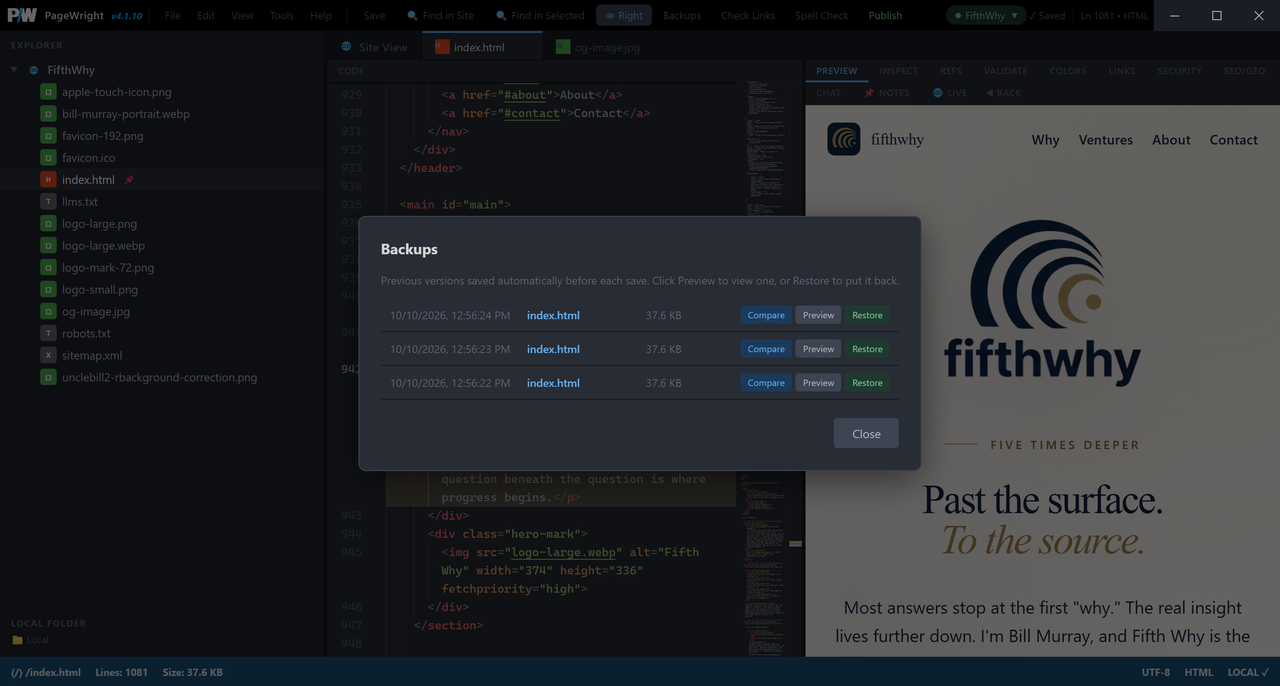Open the Colors panel tab
This screenshot has height=686, width=1280.
click(1068, 71)
